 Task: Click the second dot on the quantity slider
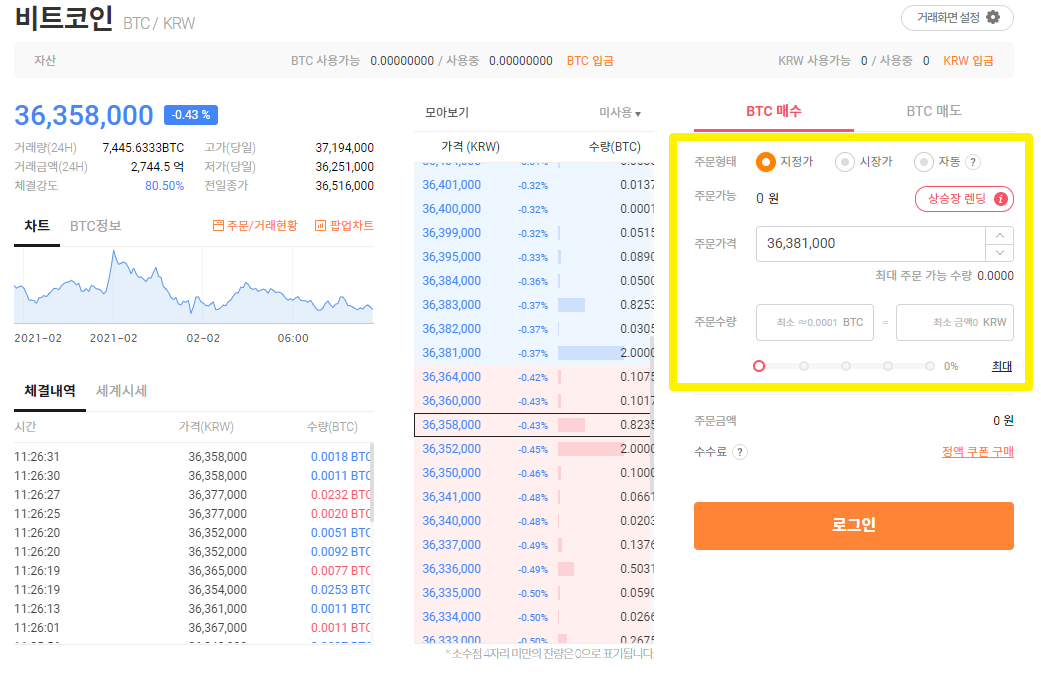pos(803,367)
